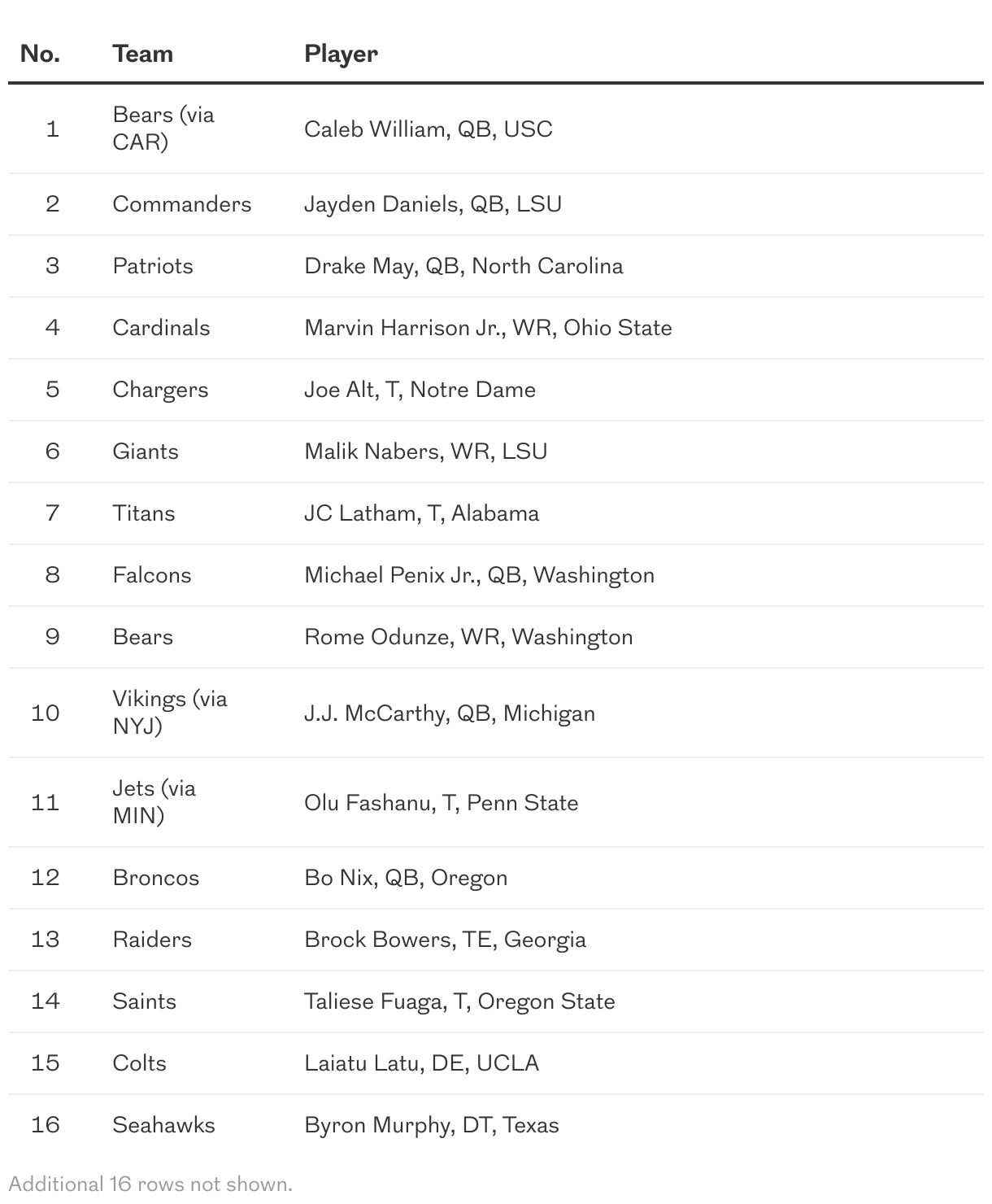Click the Additional 16 rows not shown note
This screenshot has height=1204, width=992.
tap(150, 1184)
